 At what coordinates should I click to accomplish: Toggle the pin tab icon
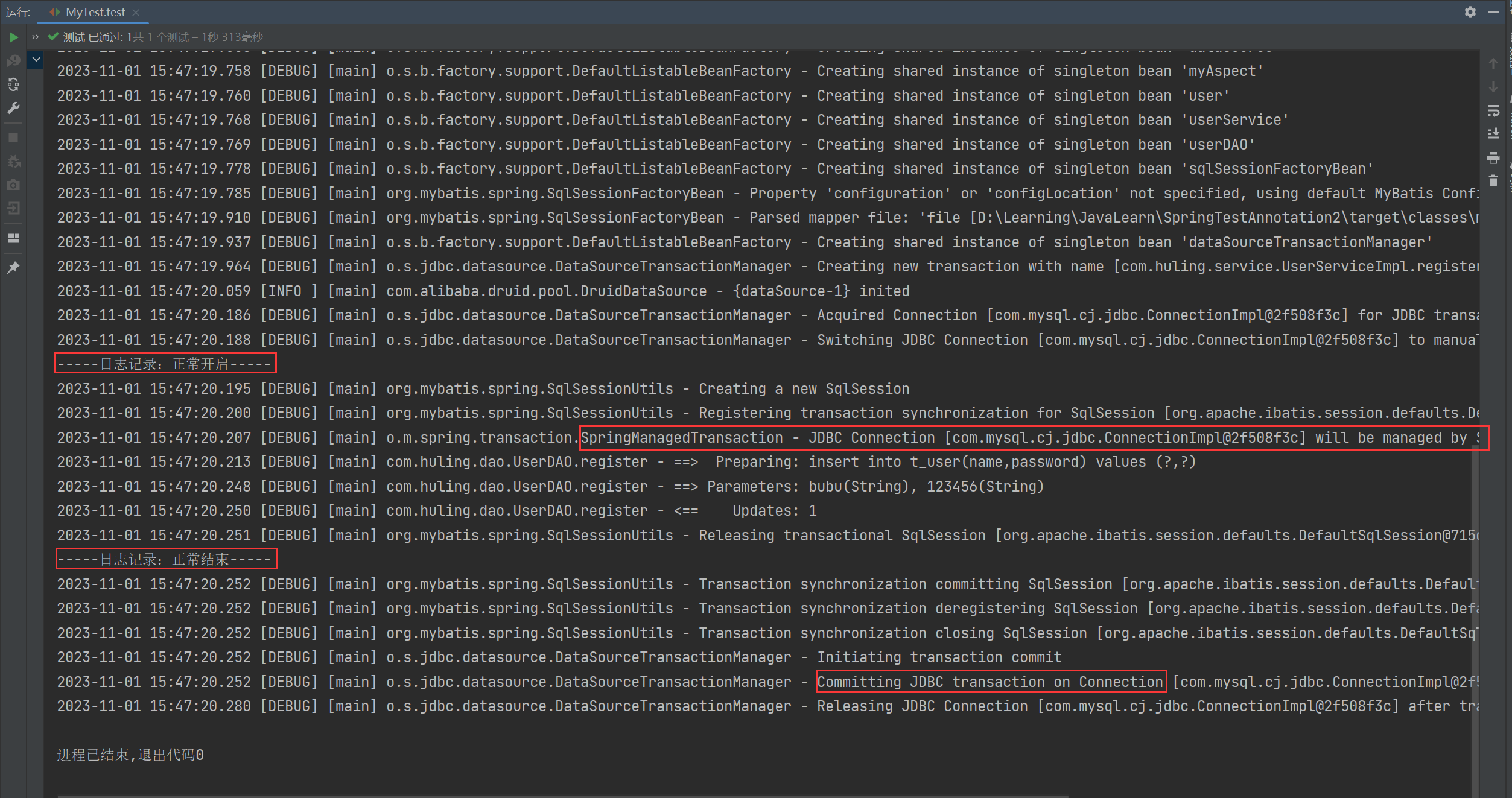pos(13,267)
